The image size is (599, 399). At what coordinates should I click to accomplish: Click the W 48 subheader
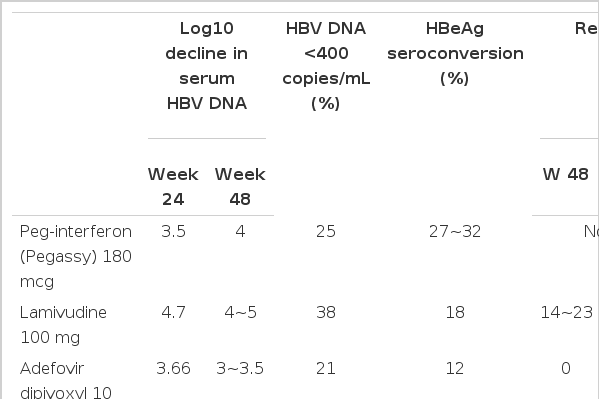(565, 174)
